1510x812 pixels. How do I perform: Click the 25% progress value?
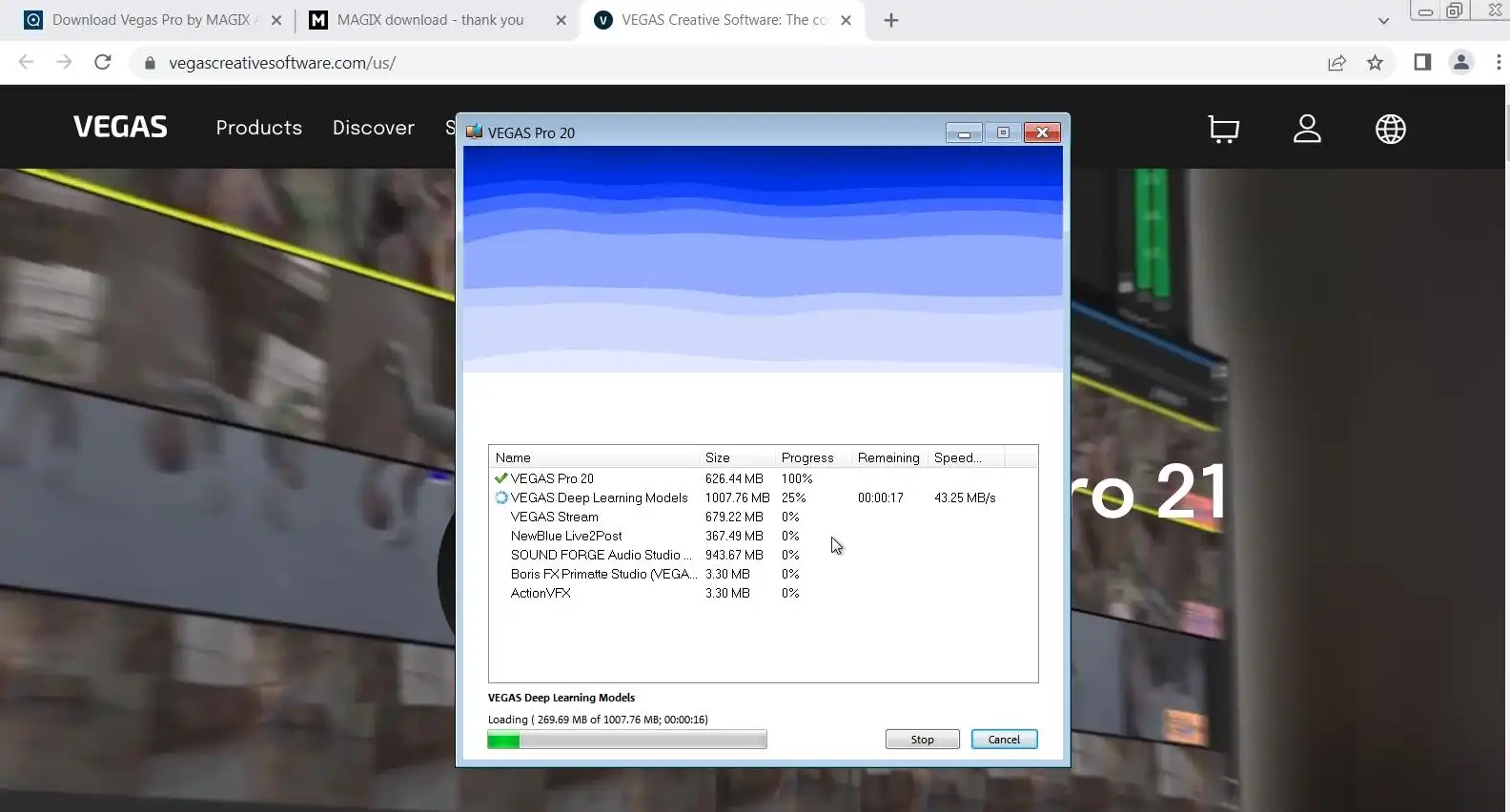[x=793, y=497]
